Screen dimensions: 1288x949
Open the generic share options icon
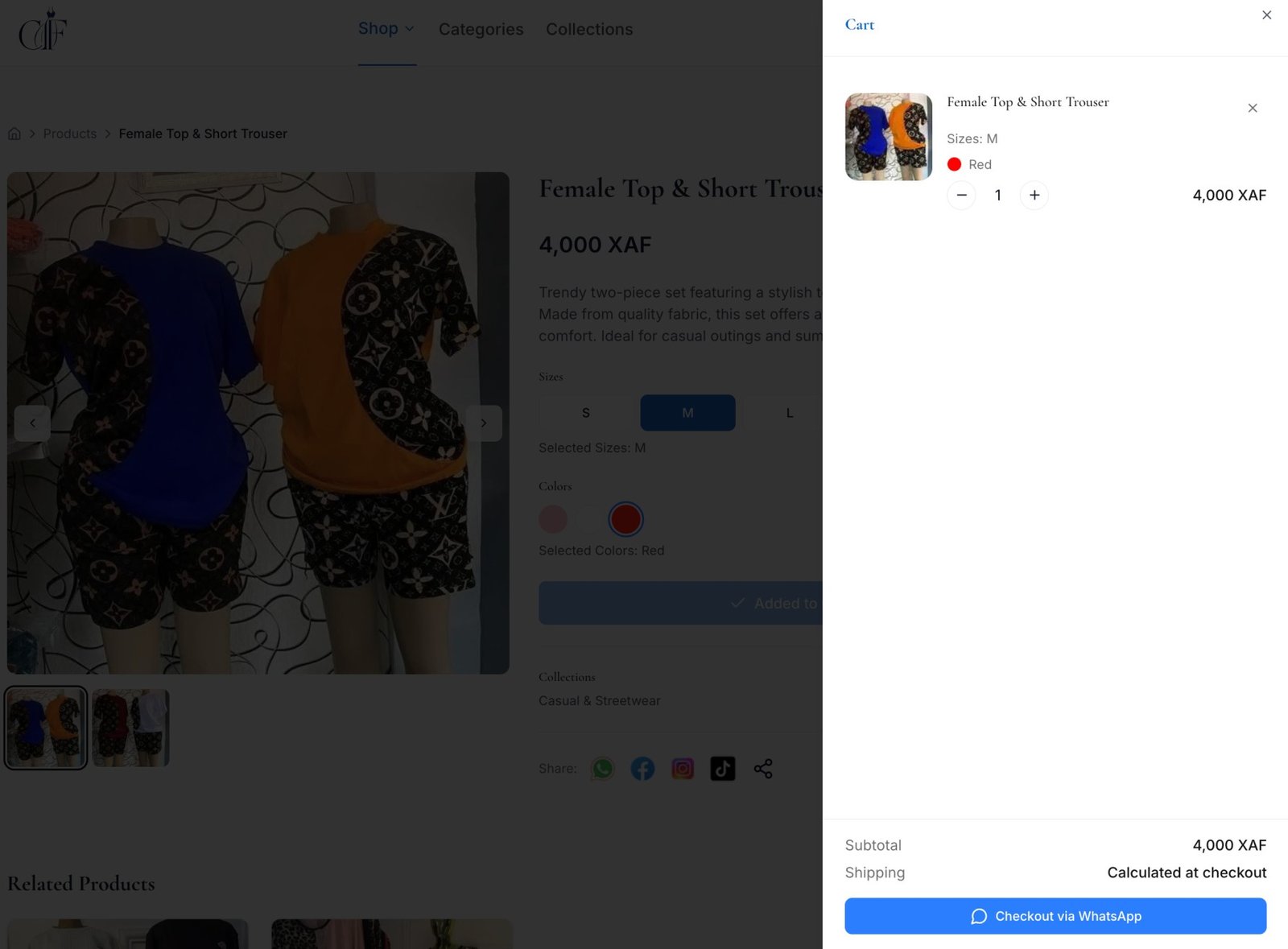(x=762, y=769)
